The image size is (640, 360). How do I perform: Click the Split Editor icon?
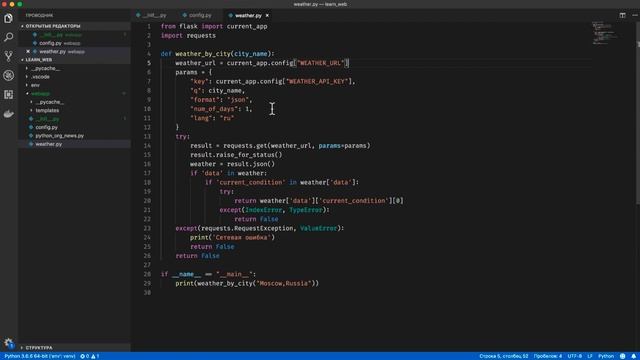pyautogui.click(x=622, y=15)
